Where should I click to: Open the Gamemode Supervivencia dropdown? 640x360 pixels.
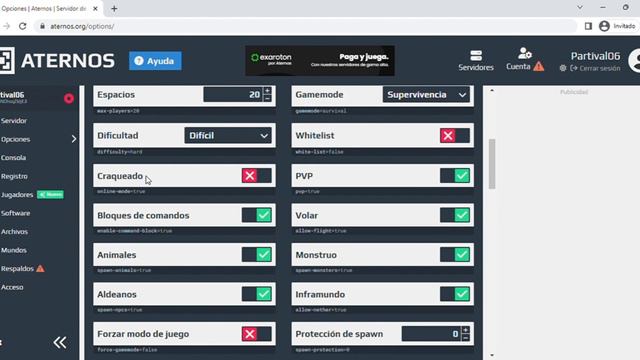pos(426,95)
